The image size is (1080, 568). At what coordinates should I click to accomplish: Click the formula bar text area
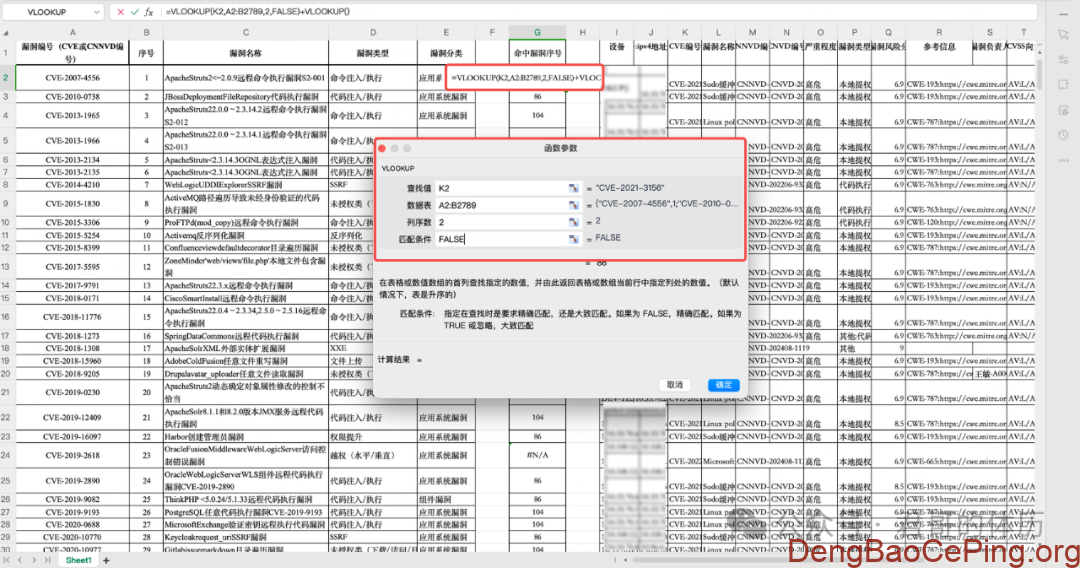click(x=600, y=12)
